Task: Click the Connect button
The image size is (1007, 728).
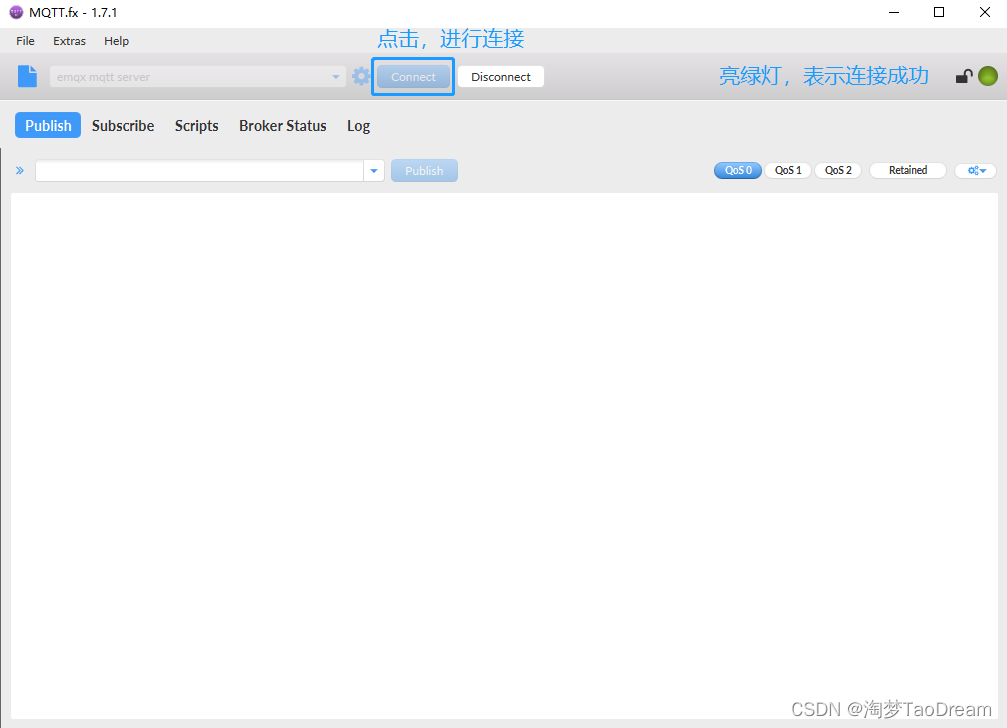Action: point(413,77)
